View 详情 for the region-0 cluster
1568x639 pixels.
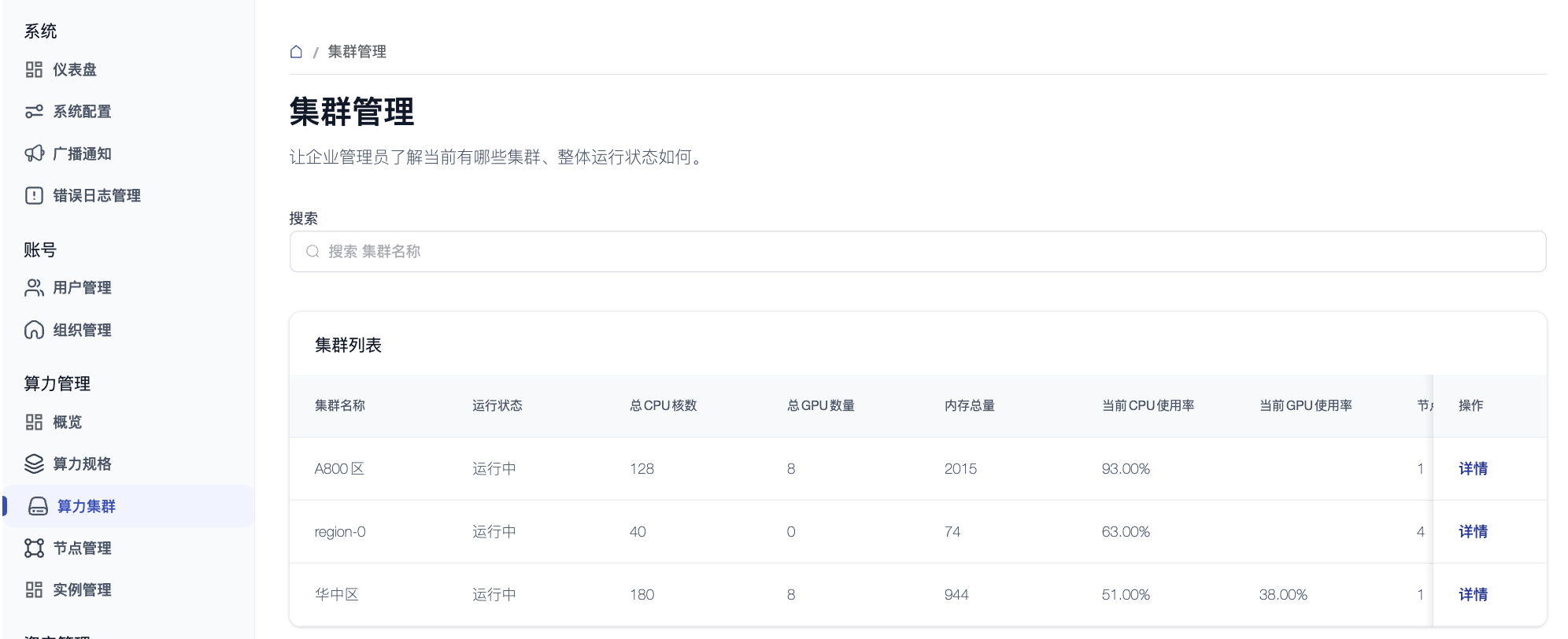point(1472,532)
